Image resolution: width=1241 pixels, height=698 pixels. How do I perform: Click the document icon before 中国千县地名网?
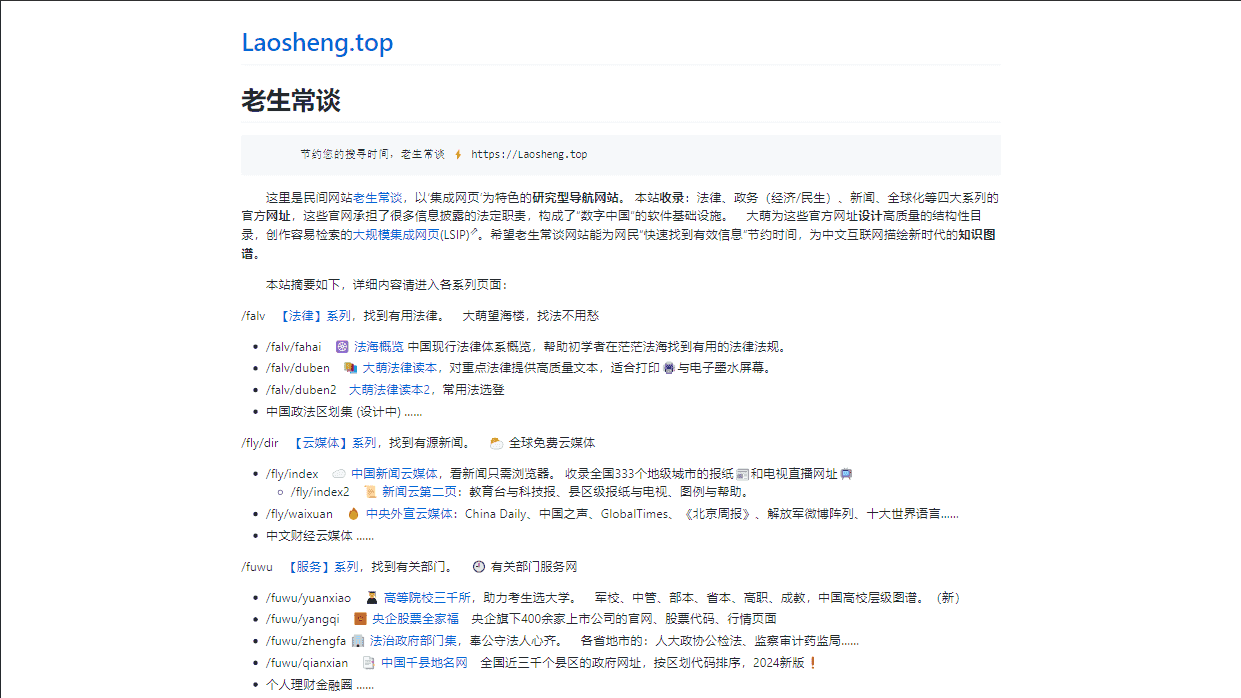pos(368,663)
